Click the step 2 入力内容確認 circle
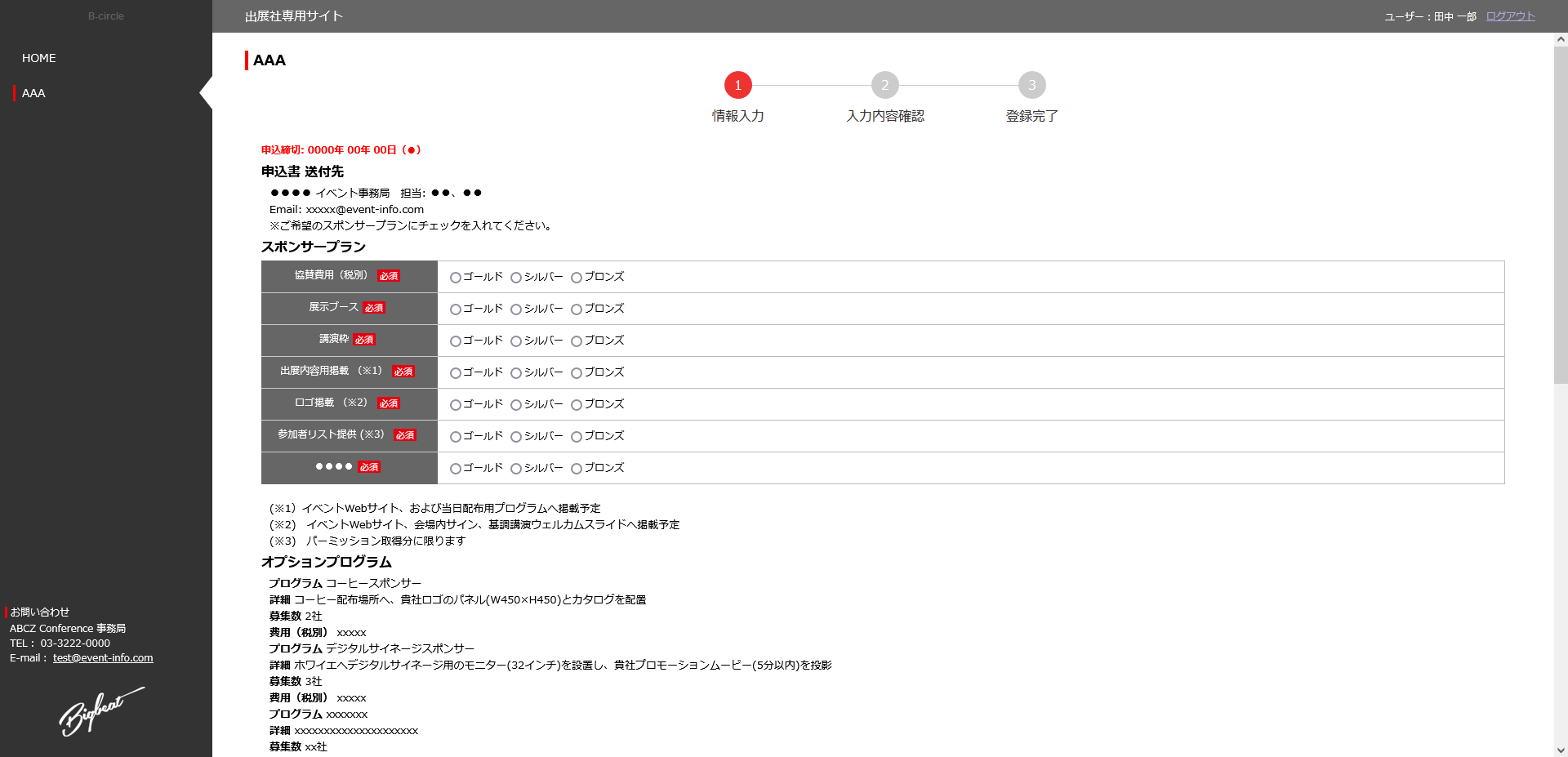This screenshot has height=757, width=1568. coord(884,85)
